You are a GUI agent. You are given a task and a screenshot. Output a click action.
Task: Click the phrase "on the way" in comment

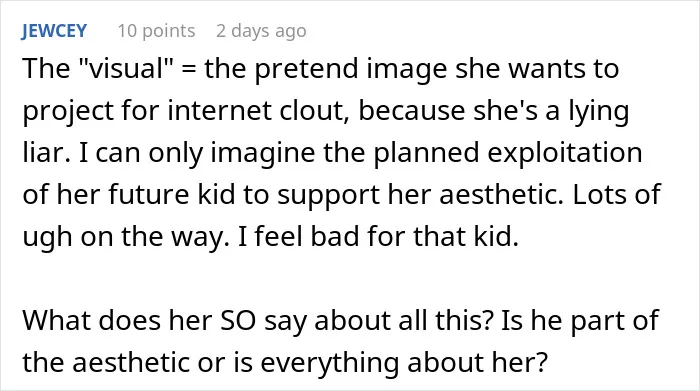(151, 237)
